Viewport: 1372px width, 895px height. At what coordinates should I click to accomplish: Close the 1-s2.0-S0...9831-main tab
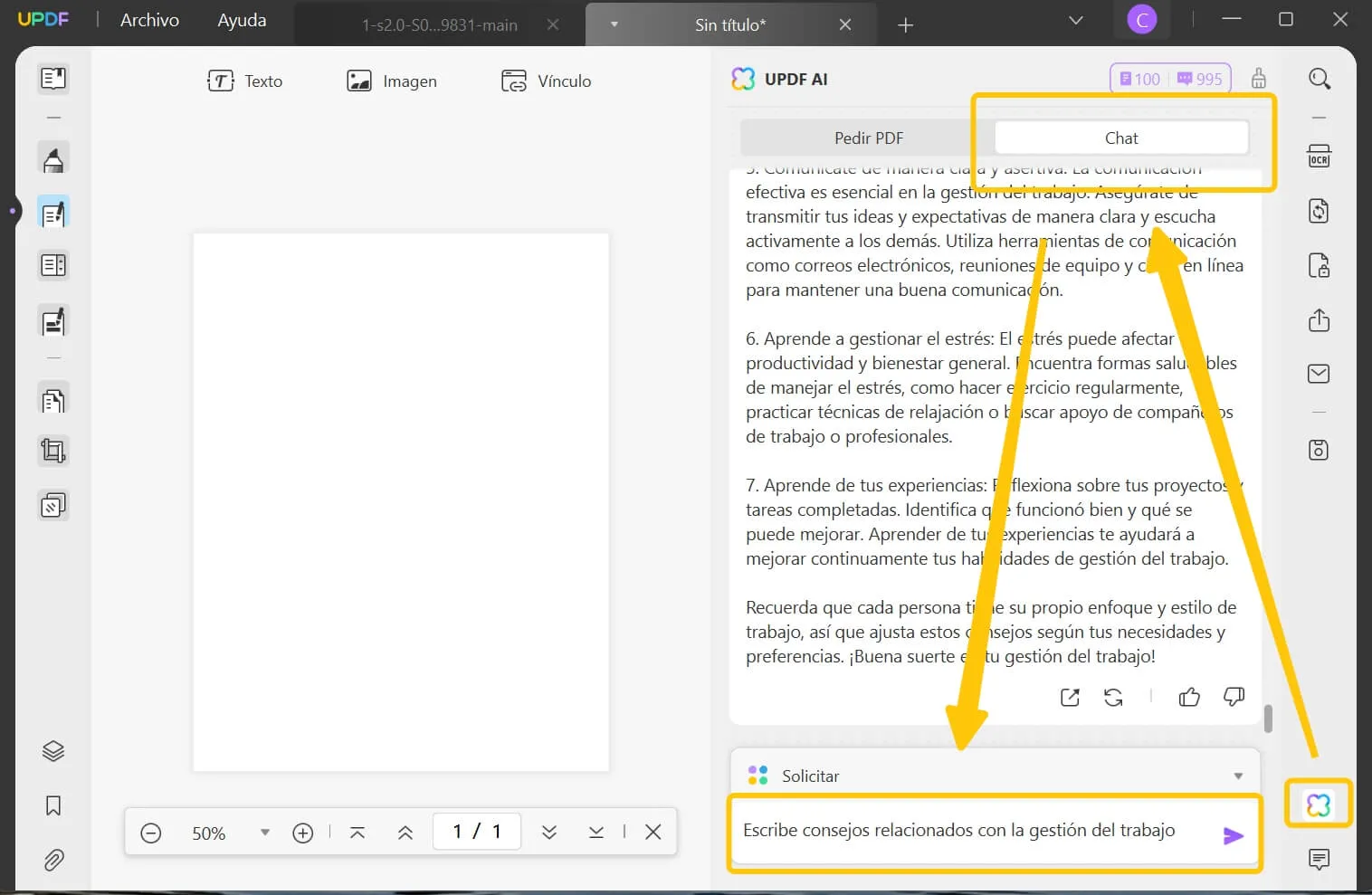coord(553,25)
